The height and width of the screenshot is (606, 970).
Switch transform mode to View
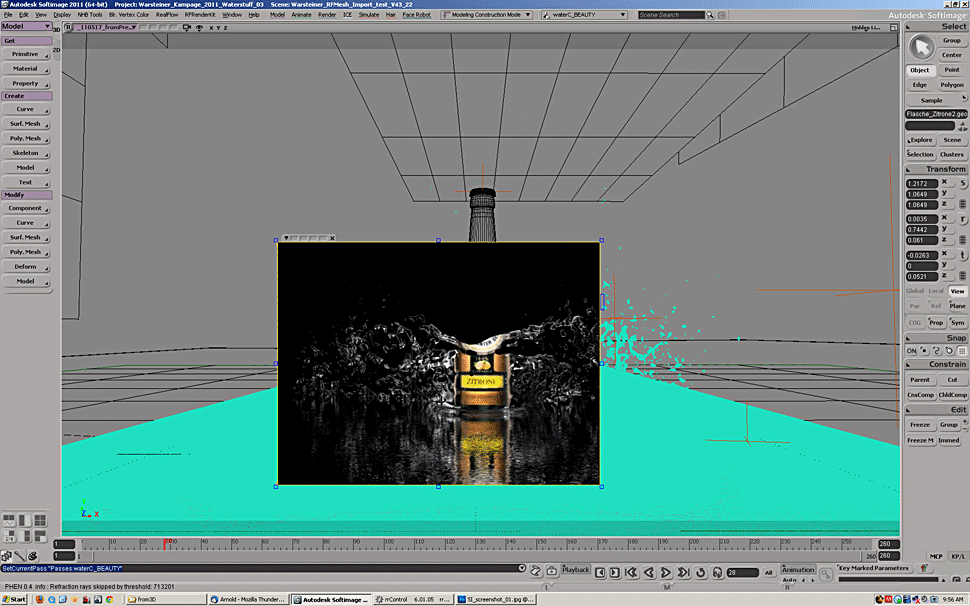point(957,291)
